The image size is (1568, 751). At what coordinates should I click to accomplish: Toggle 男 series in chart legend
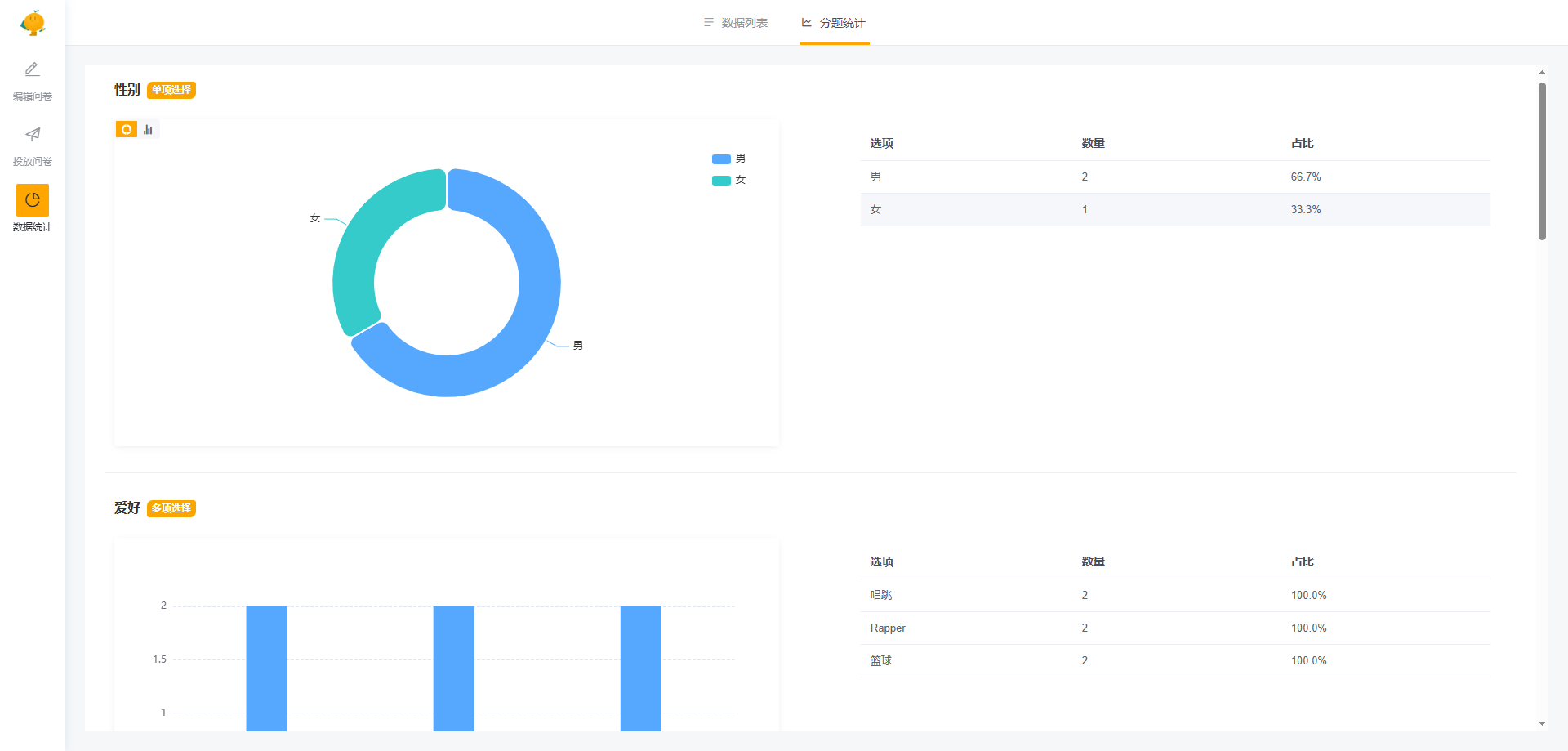tap(728, 159)
